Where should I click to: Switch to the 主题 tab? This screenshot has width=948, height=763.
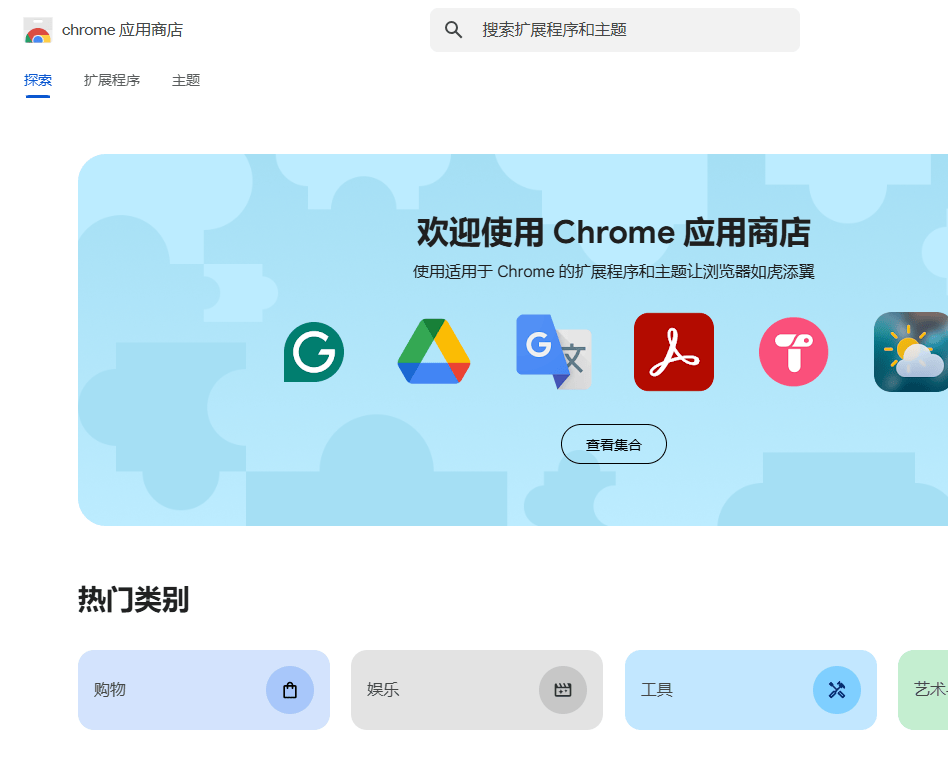186,80
